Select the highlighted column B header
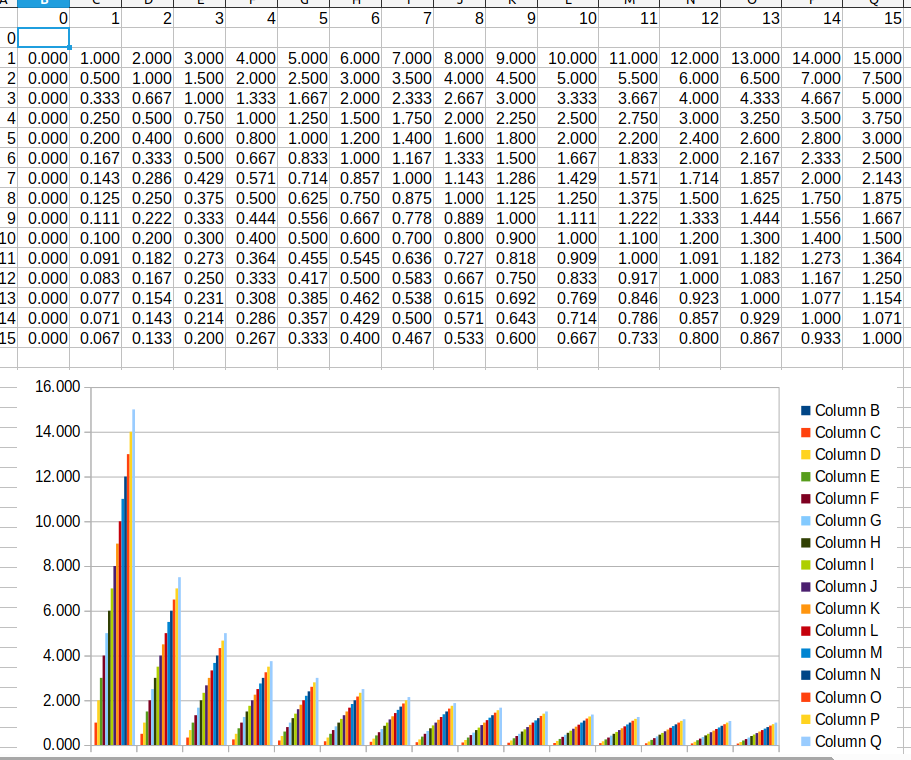Screen dimensions: 911x760 (43, 4)
